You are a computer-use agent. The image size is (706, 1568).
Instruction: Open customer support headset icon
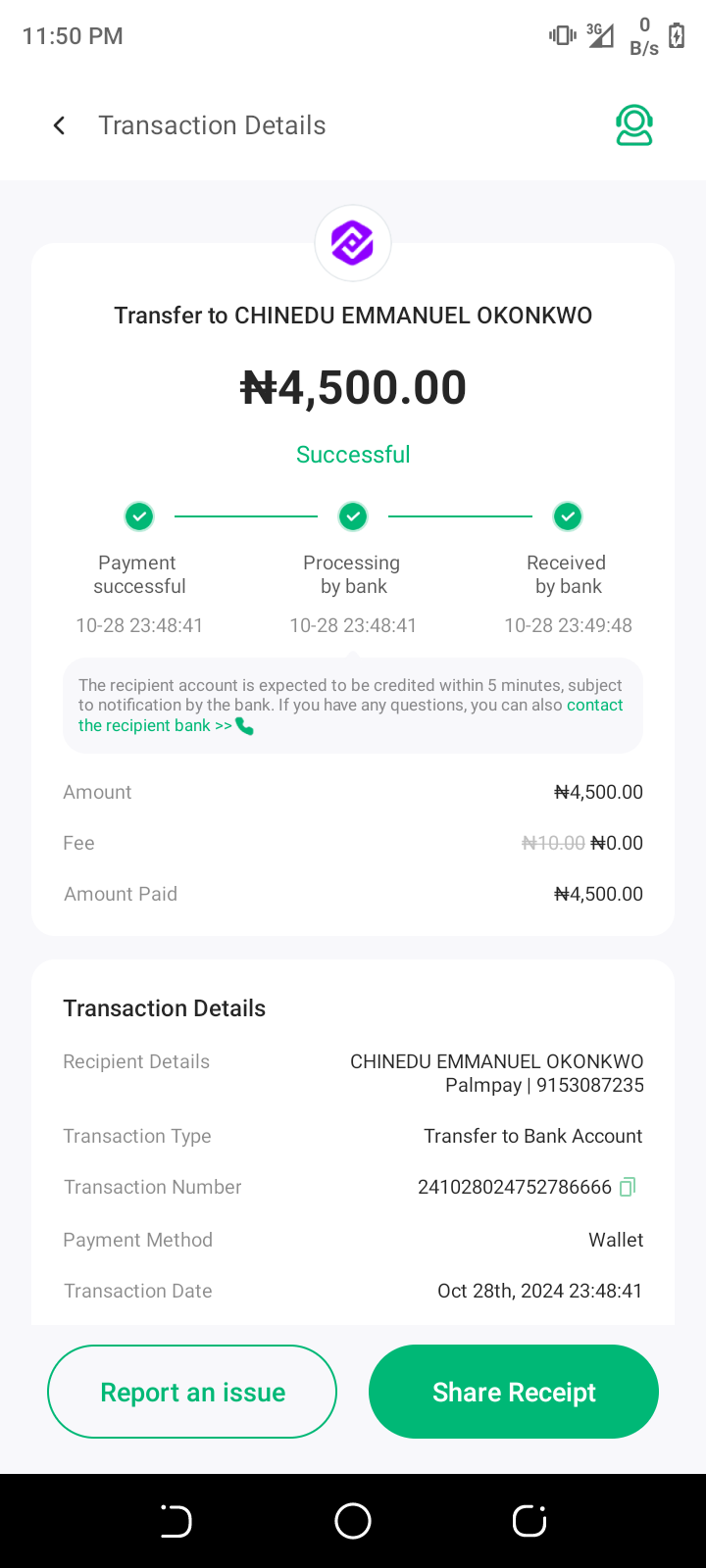pyautogui.click(x=634, y=125)
